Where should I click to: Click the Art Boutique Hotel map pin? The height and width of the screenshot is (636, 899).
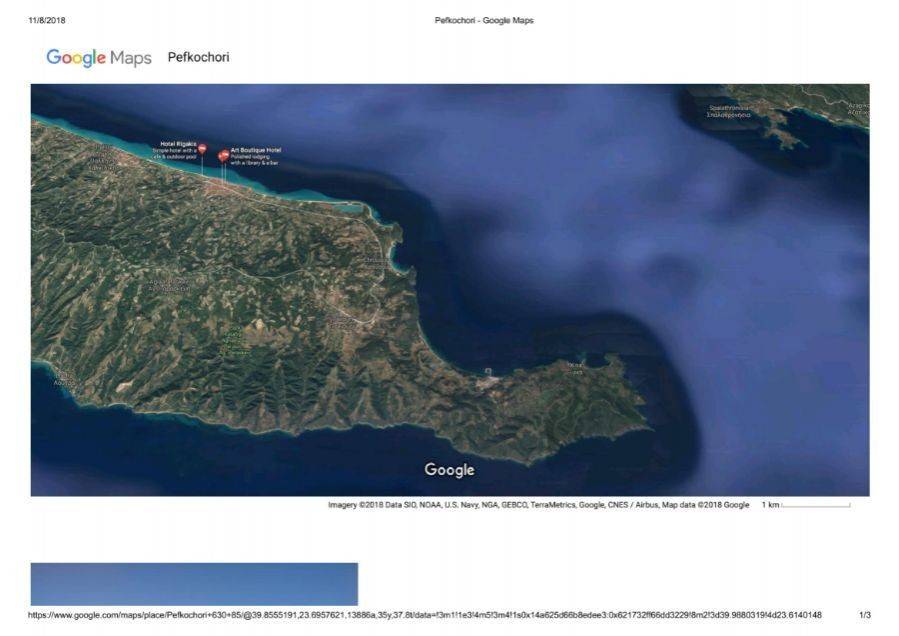point(223,156)
